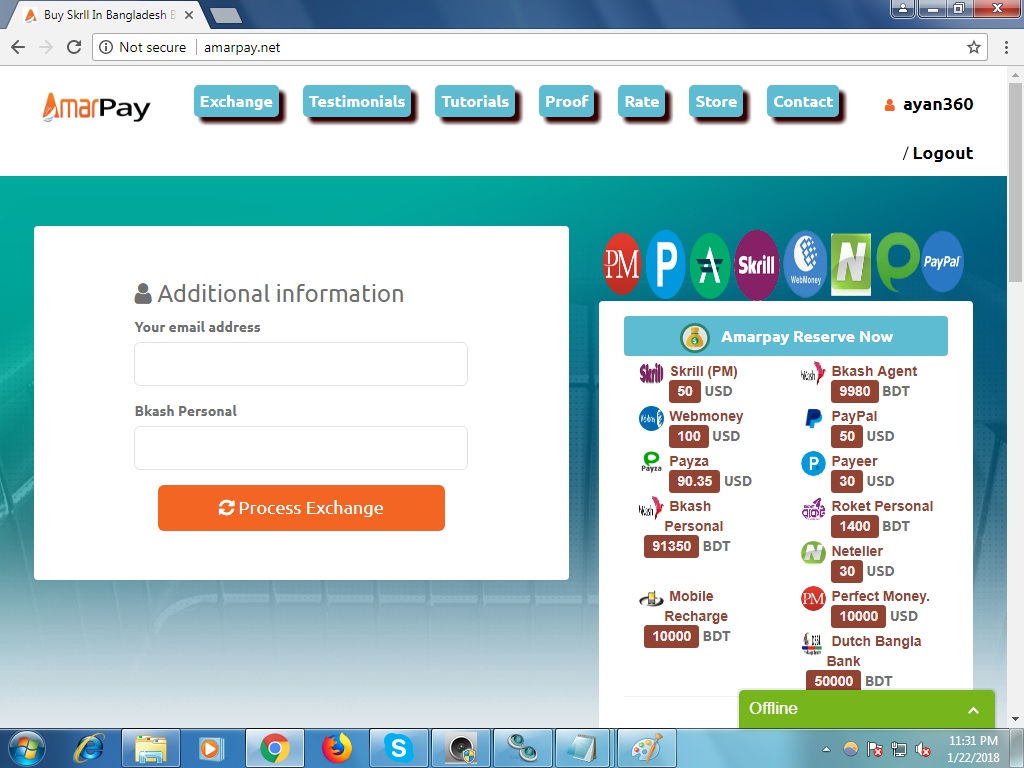
Task: Click the 1400 Roket Personal reserve value
Action: [854, 526]
